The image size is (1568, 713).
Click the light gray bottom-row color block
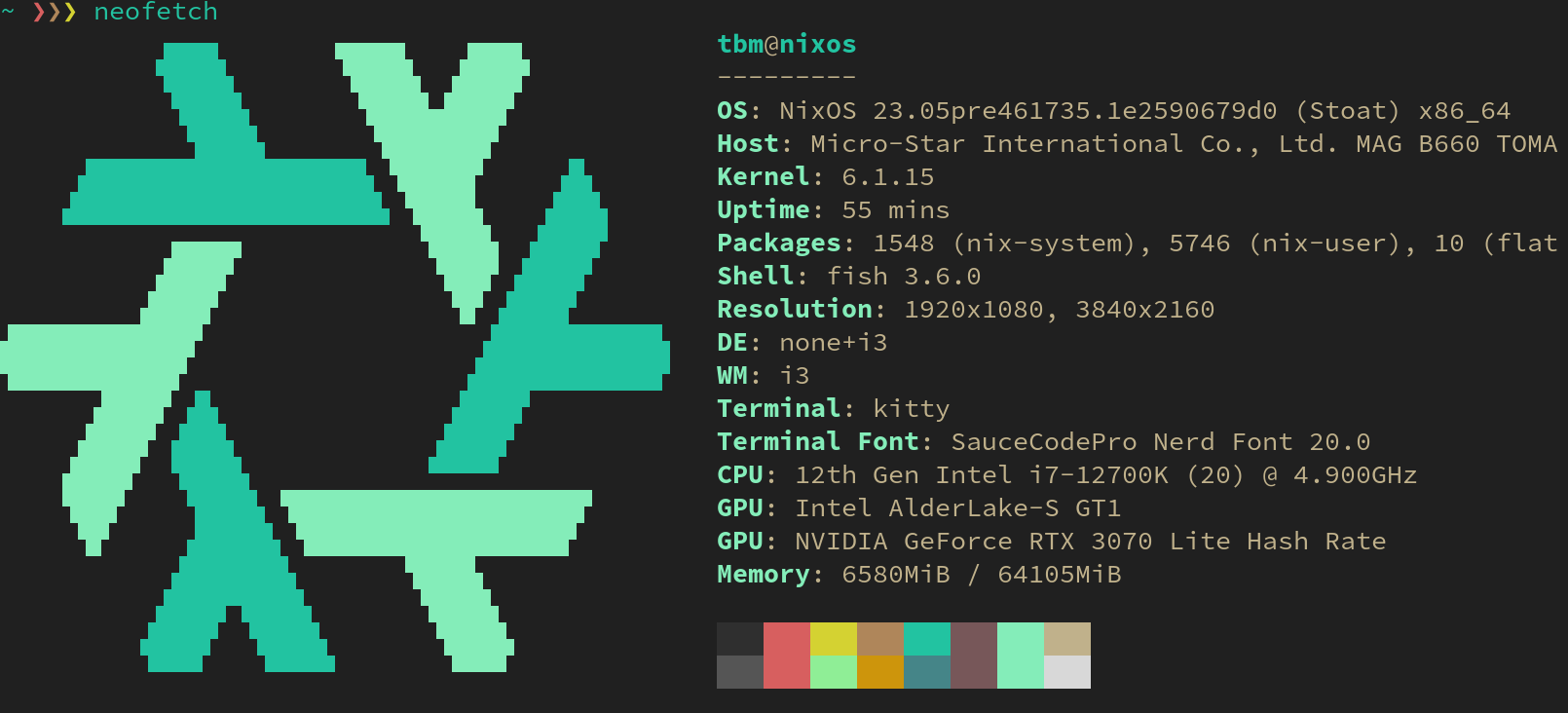pyautogui.click(x=1067, y=672)
